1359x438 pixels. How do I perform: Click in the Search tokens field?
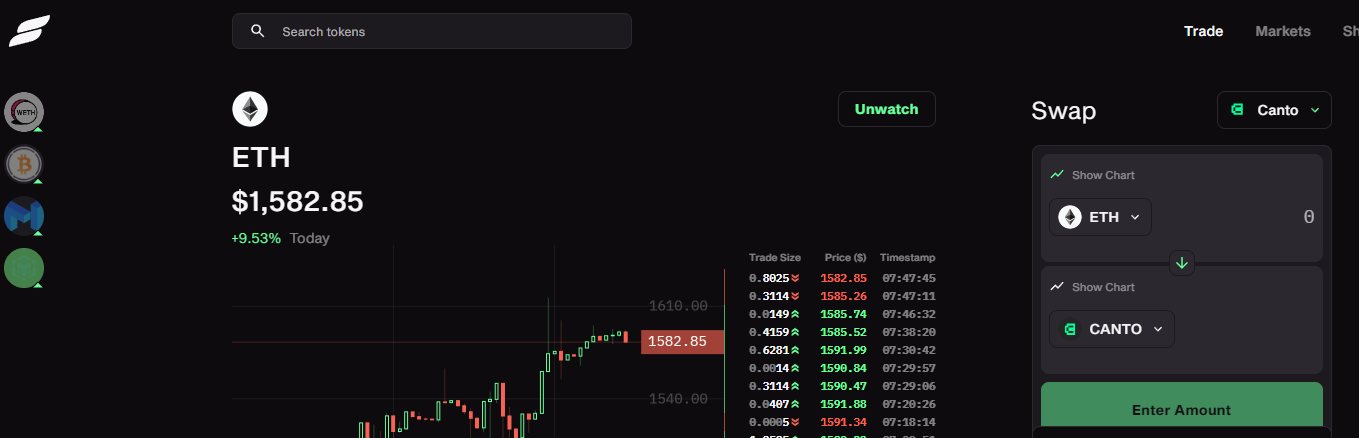tap(432, 31)
